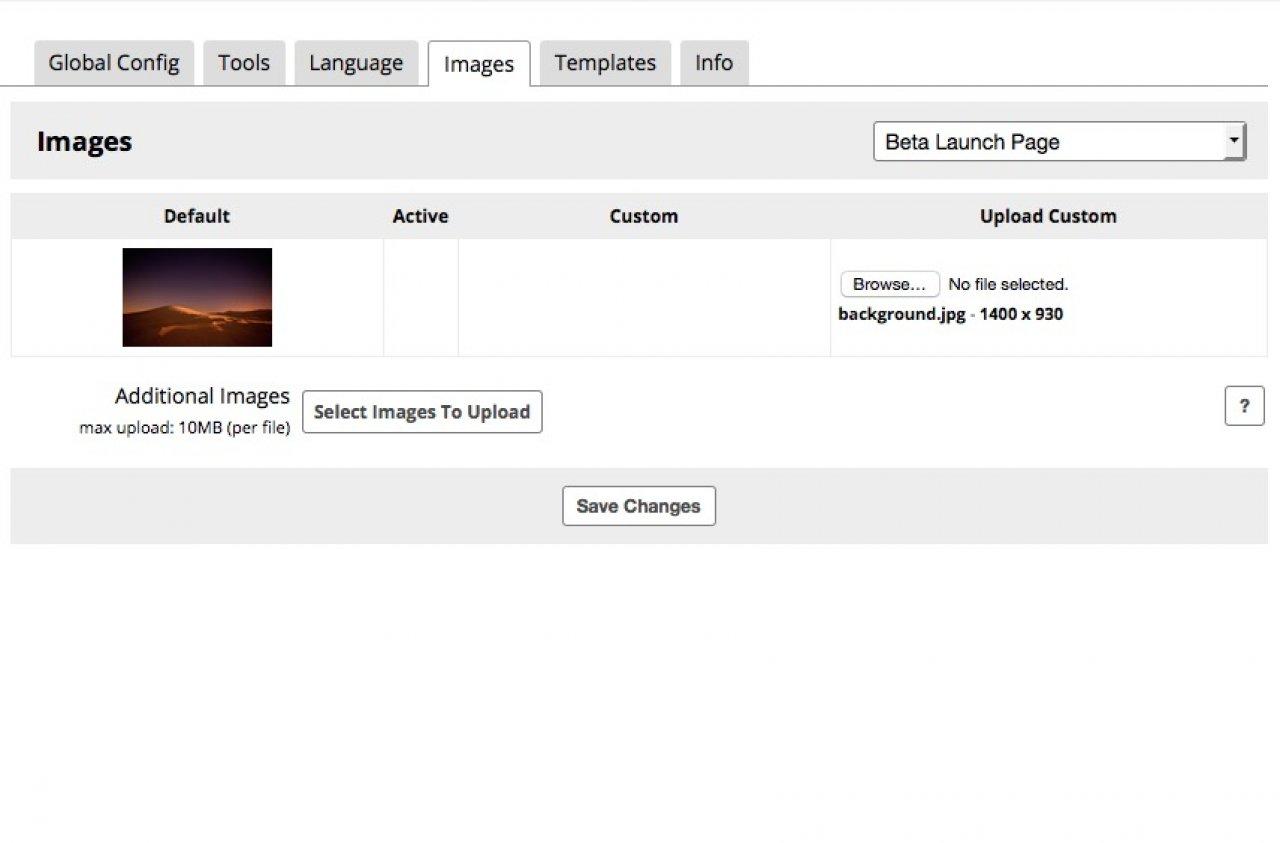Image resolution: width=1280 pixels, height=843 pixels.
Task: Select the Images tab
Action: [x=478, y=65]
